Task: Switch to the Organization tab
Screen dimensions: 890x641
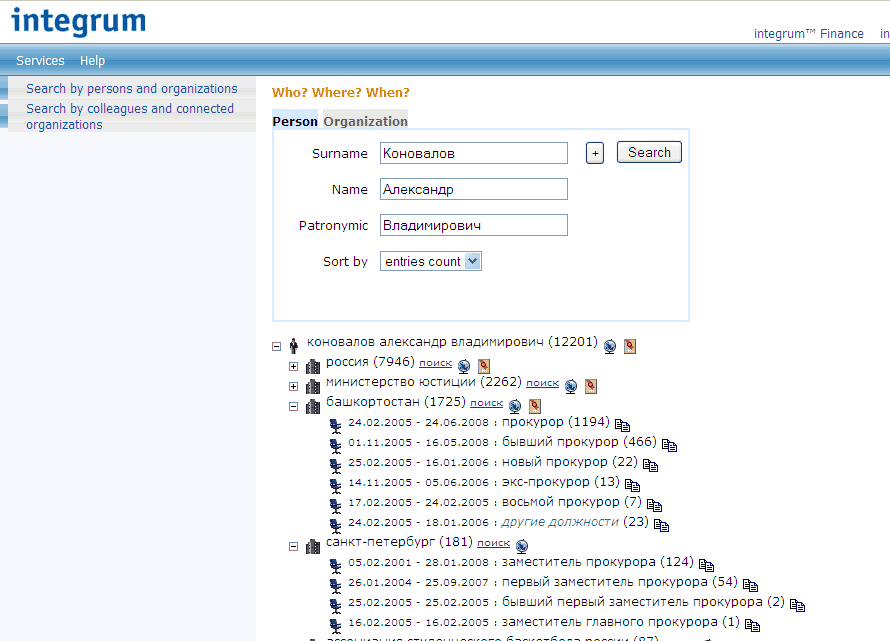Action: click(x=365, y=121)
